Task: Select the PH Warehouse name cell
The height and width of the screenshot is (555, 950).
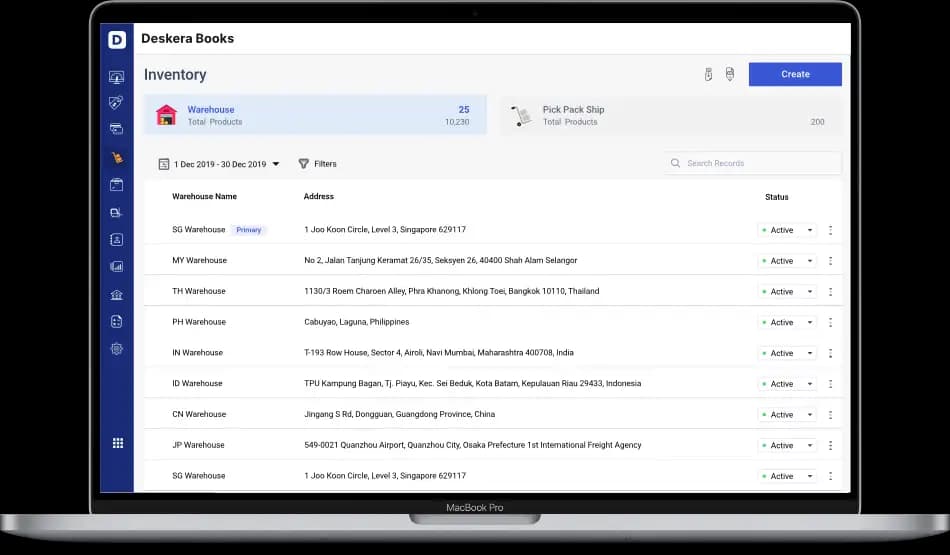Action: 199,322
